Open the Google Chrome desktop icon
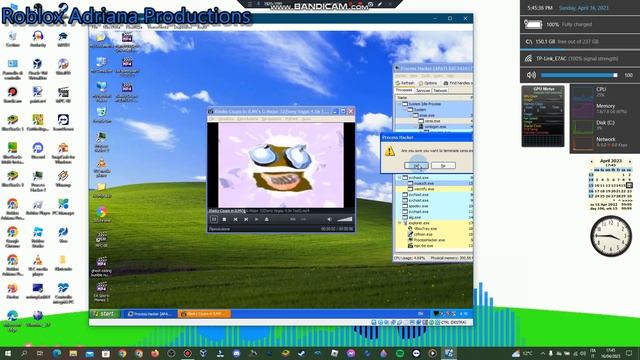Screen dimensions: 640x360 (13, 237)
